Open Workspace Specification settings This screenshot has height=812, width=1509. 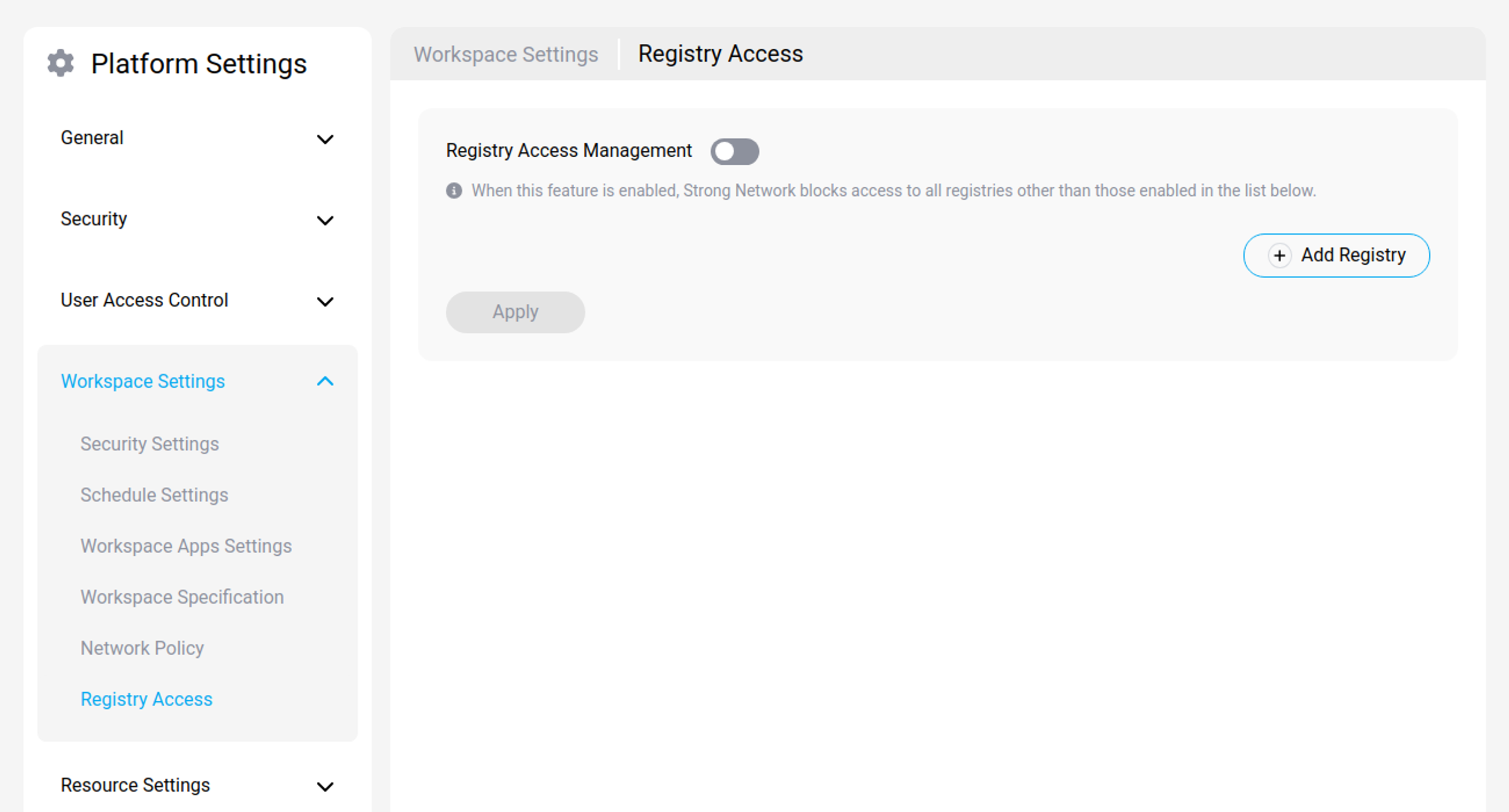[x=181, y=596]
